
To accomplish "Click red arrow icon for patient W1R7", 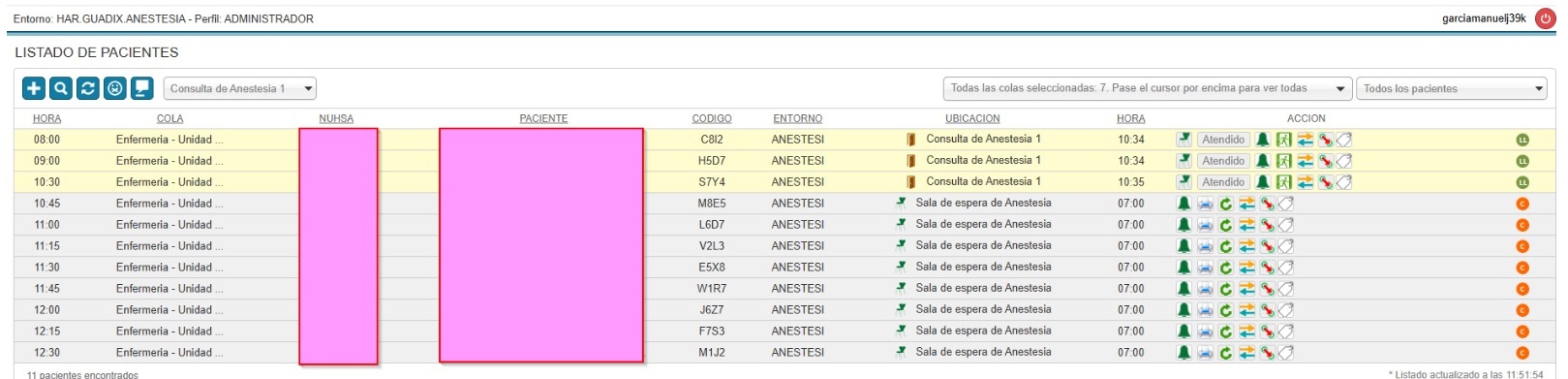I will pyautogui.click(x=1267, y=289).
